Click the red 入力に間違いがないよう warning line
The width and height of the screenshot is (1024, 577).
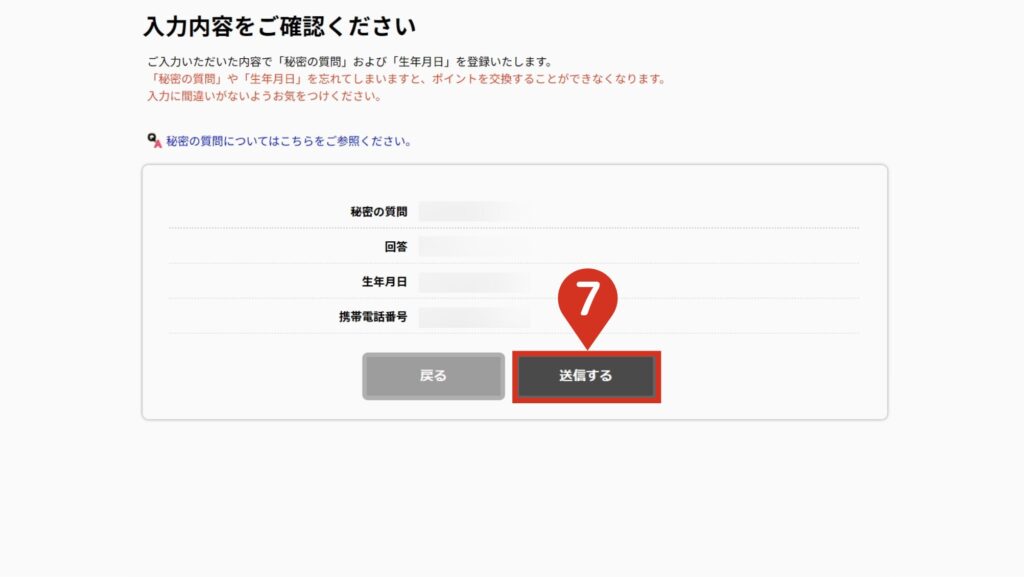click(x=264, y=96)
